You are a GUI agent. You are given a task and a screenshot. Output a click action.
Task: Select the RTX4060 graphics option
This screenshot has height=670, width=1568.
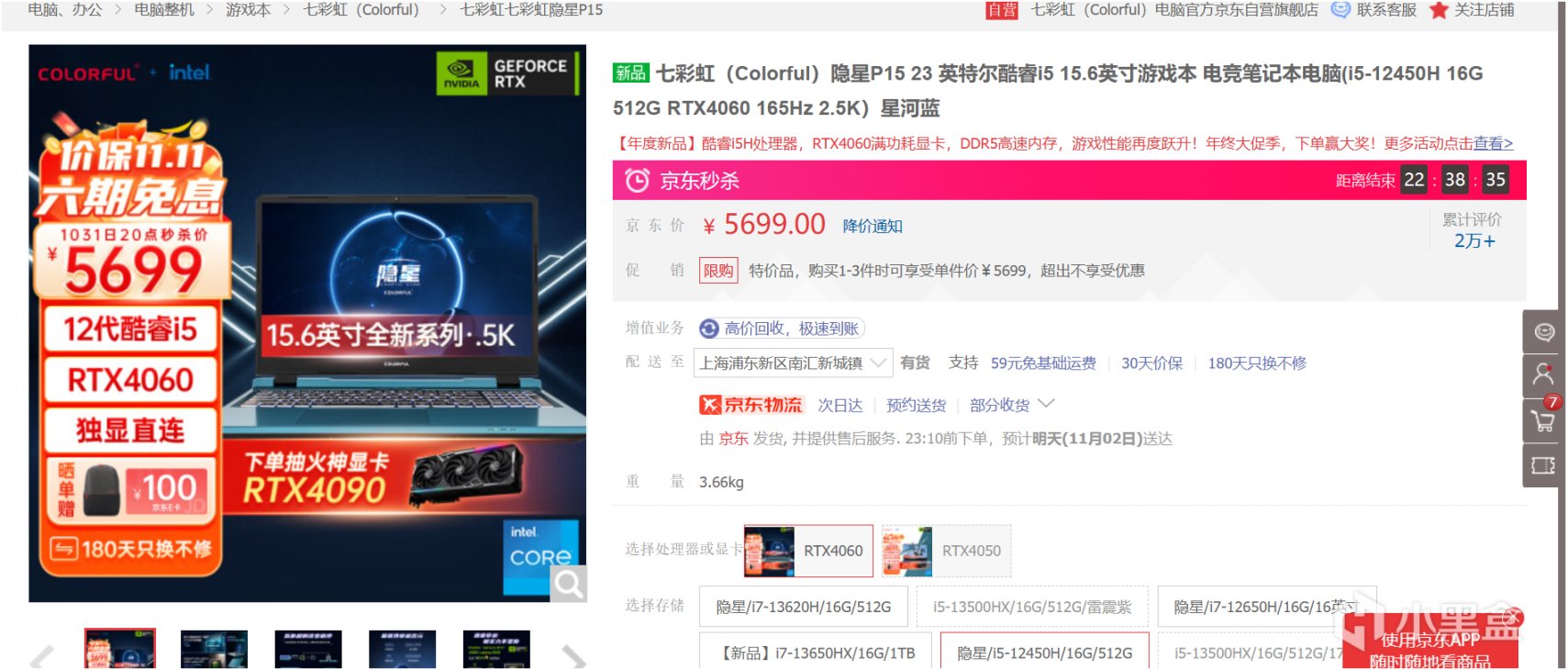[x=808, y=551]
